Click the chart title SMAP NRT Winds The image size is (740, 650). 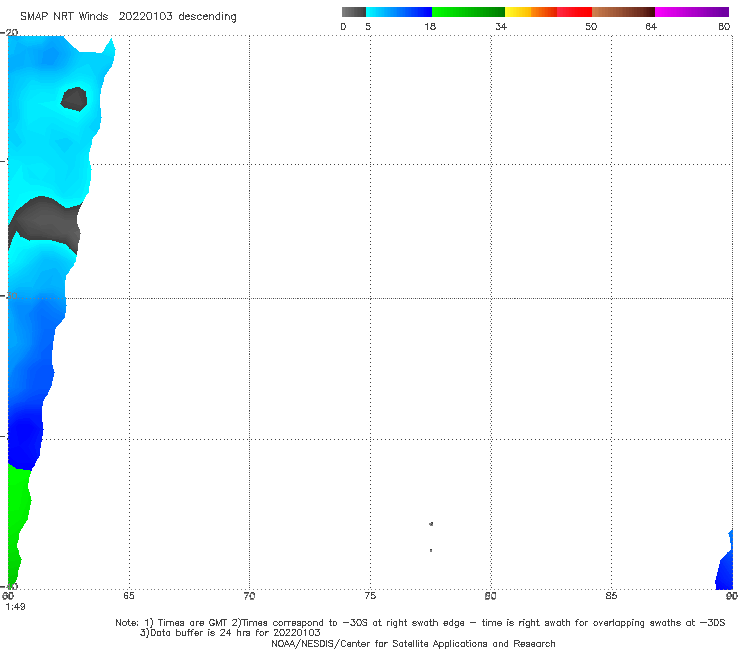tap(64, 16)
